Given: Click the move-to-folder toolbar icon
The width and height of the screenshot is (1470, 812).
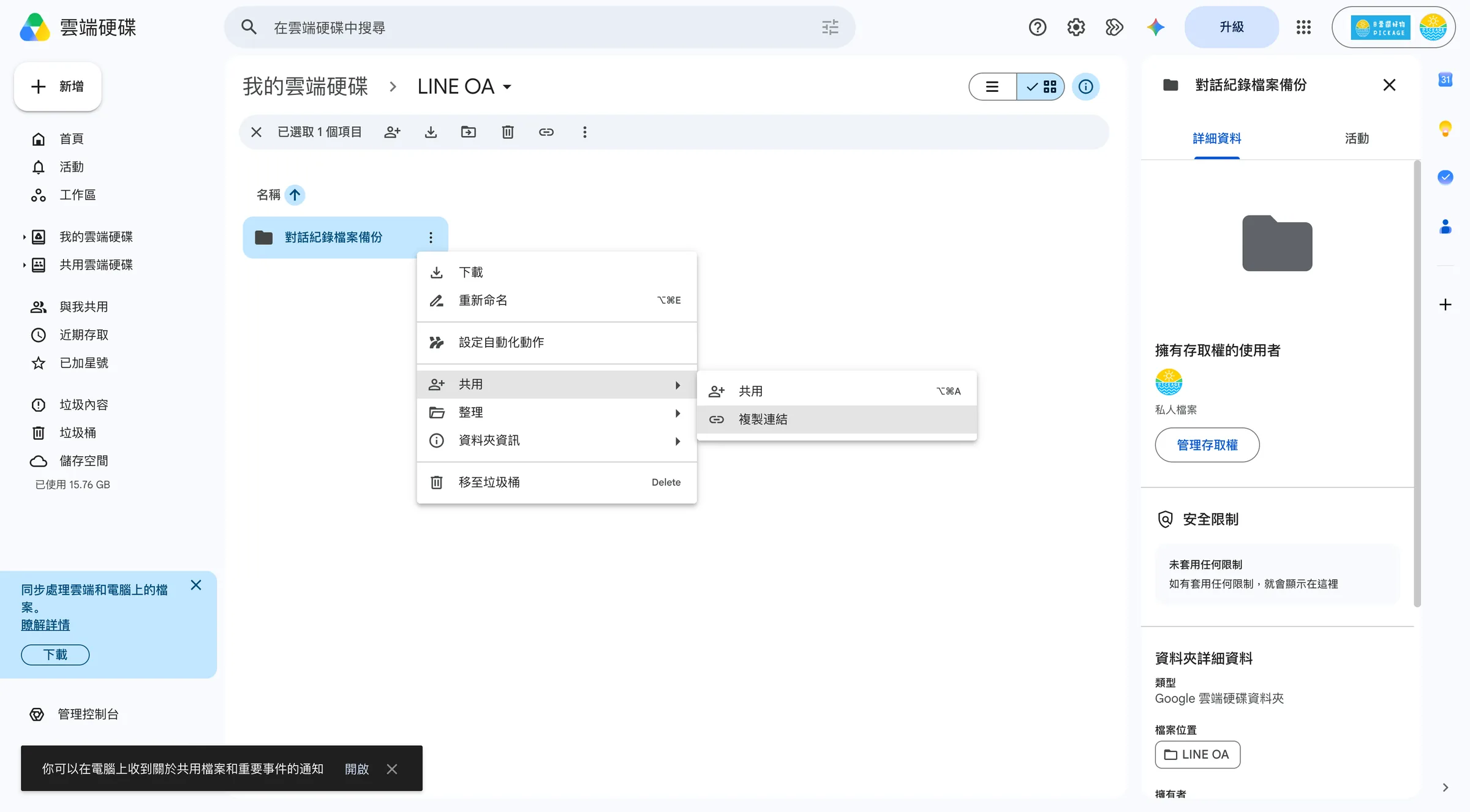Looking at the screenshot, I should [x=469, y=132].
